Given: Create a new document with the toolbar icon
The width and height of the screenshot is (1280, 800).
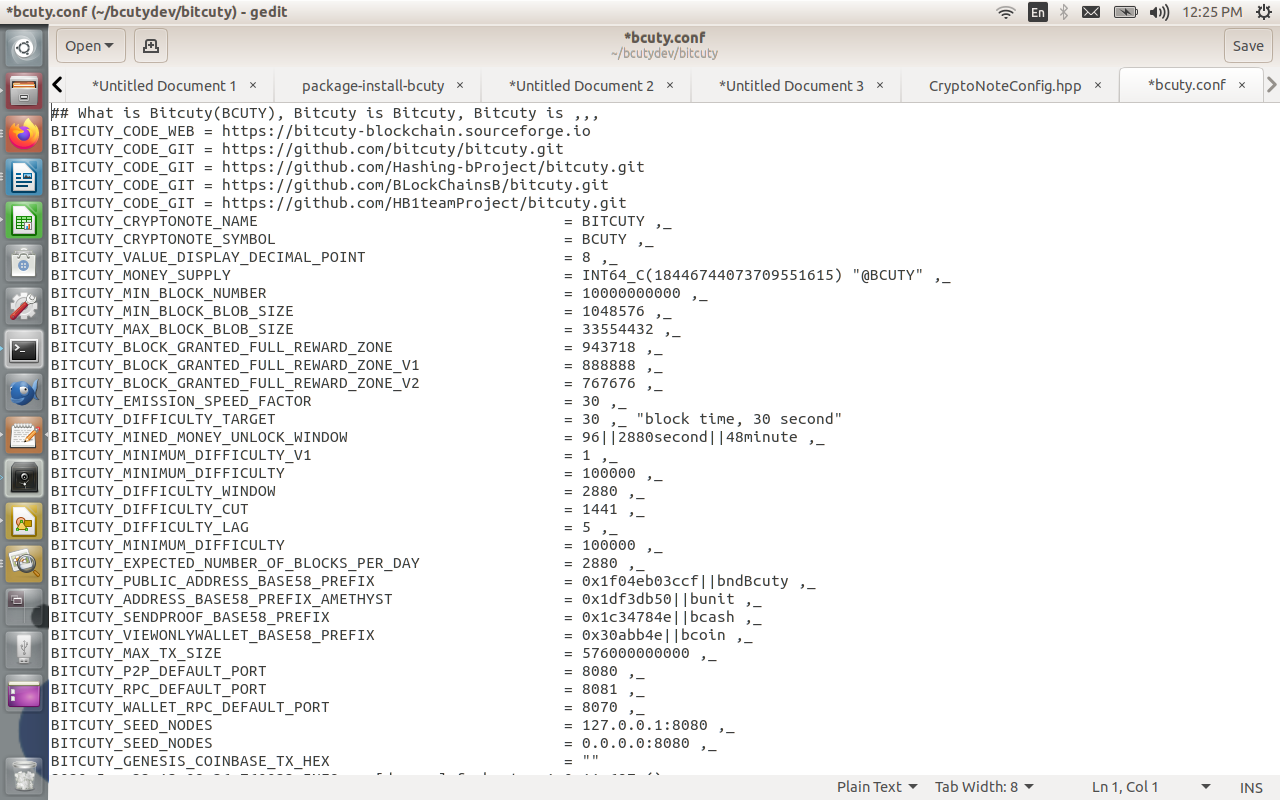Looking at the screenshot, I should [x=151, y=45].
